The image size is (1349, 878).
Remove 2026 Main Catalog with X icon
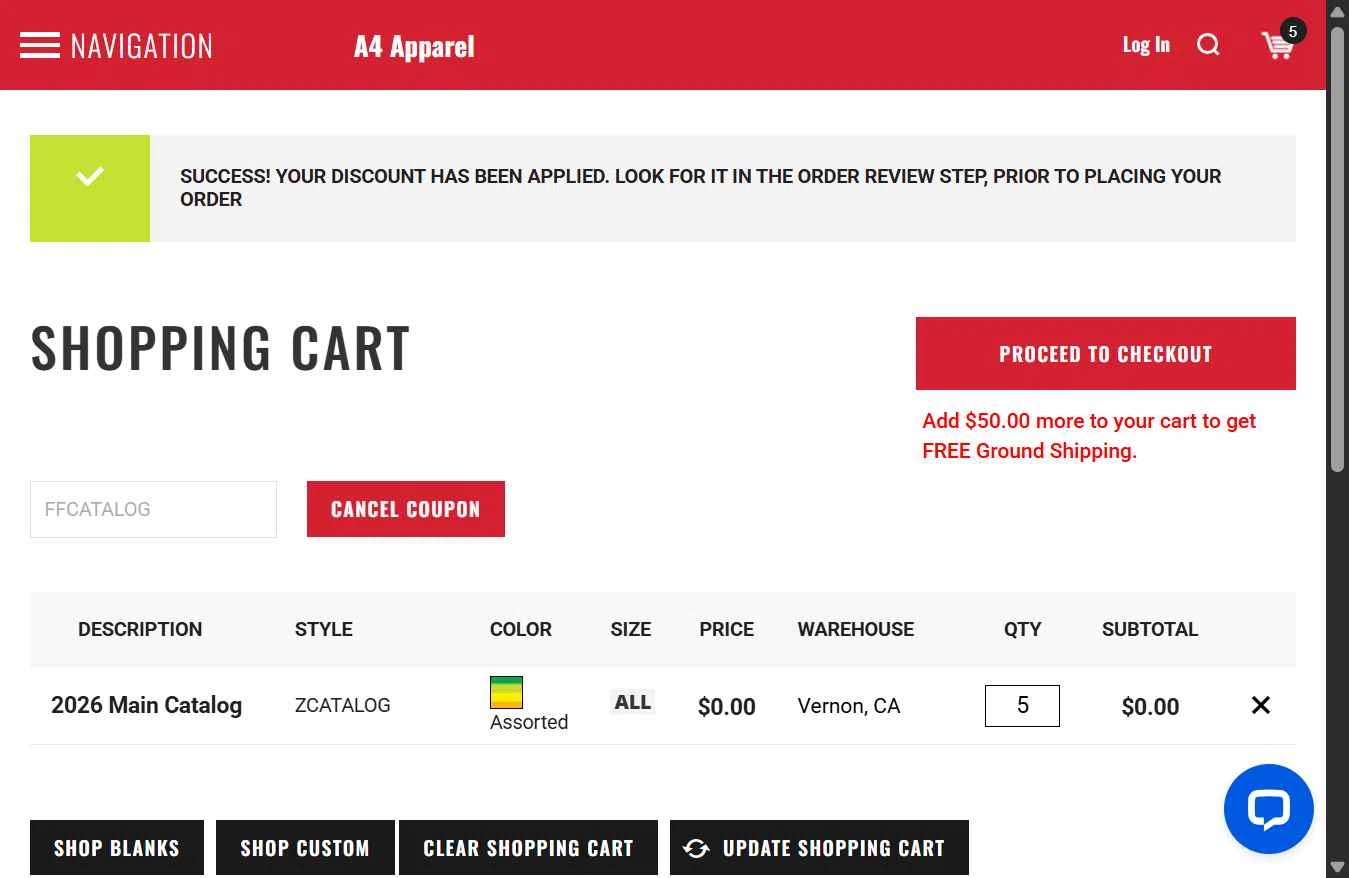(x=1261, y=705)
